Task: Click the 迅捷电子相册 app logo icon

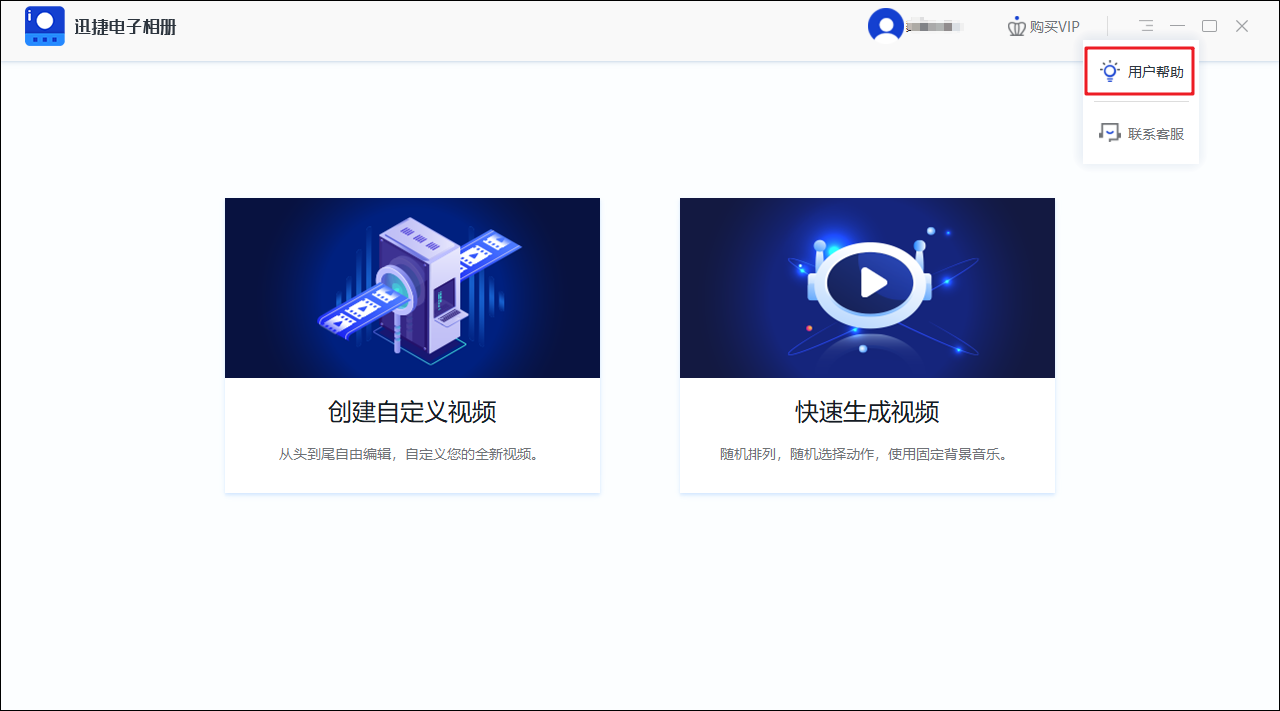Action: point(45,26)
